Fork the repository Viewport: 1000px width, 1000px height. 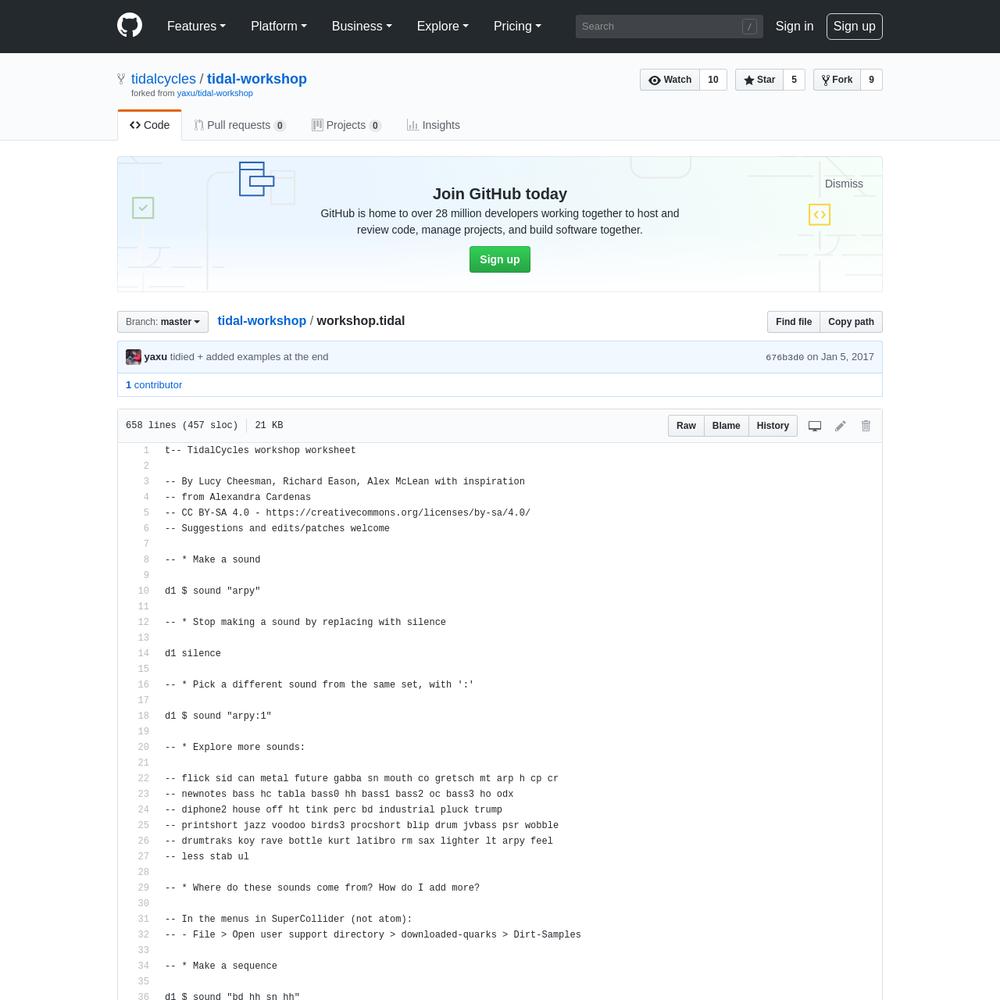[x=837, y=80]
